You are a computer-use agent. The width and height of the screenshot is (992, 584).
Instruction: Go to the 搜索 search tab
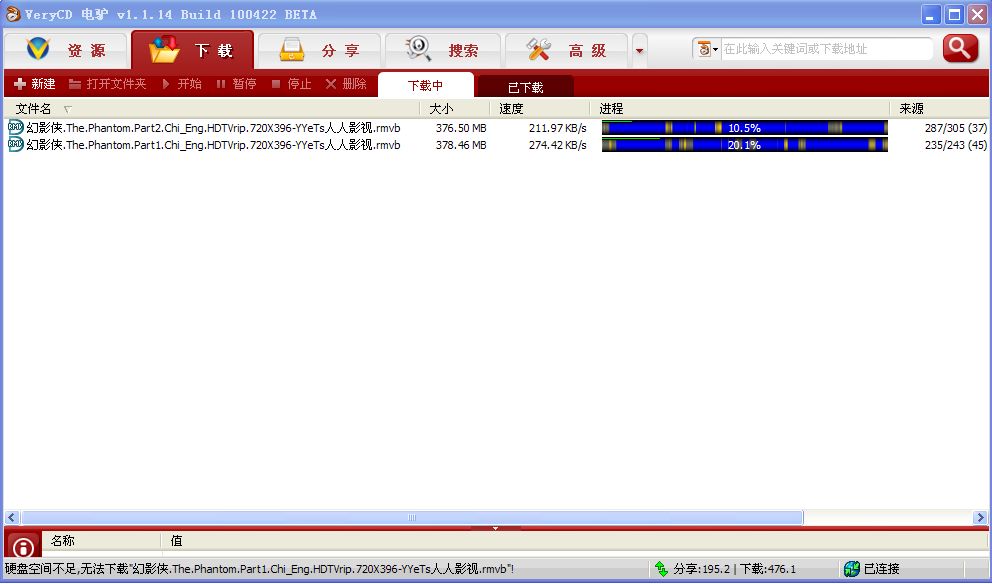(443, 50)
